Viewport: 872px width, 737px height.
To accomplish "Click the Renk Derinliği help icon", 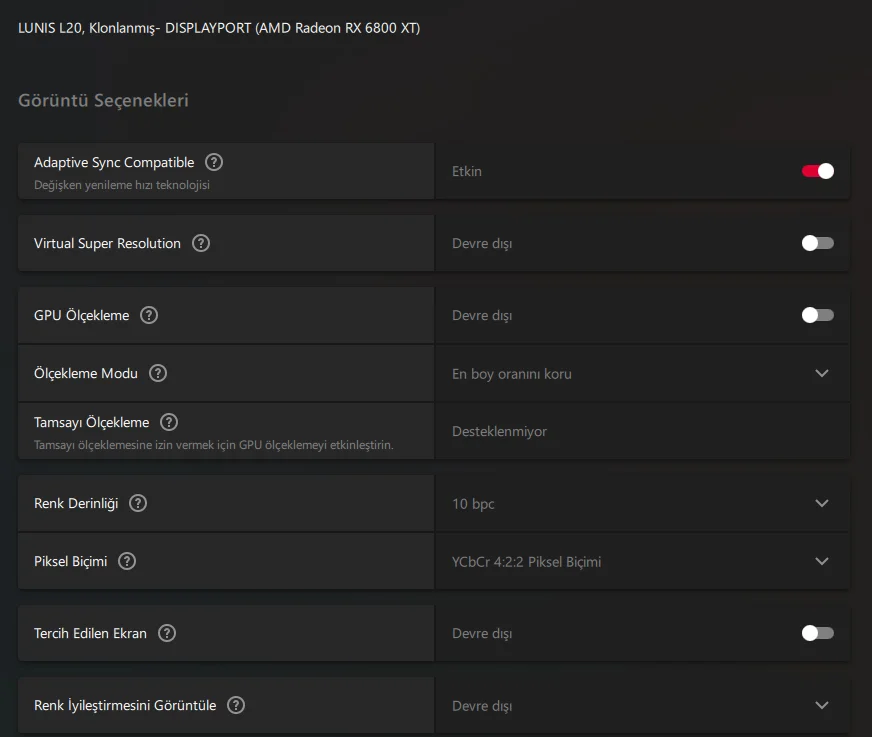I will tap(138, 503).
